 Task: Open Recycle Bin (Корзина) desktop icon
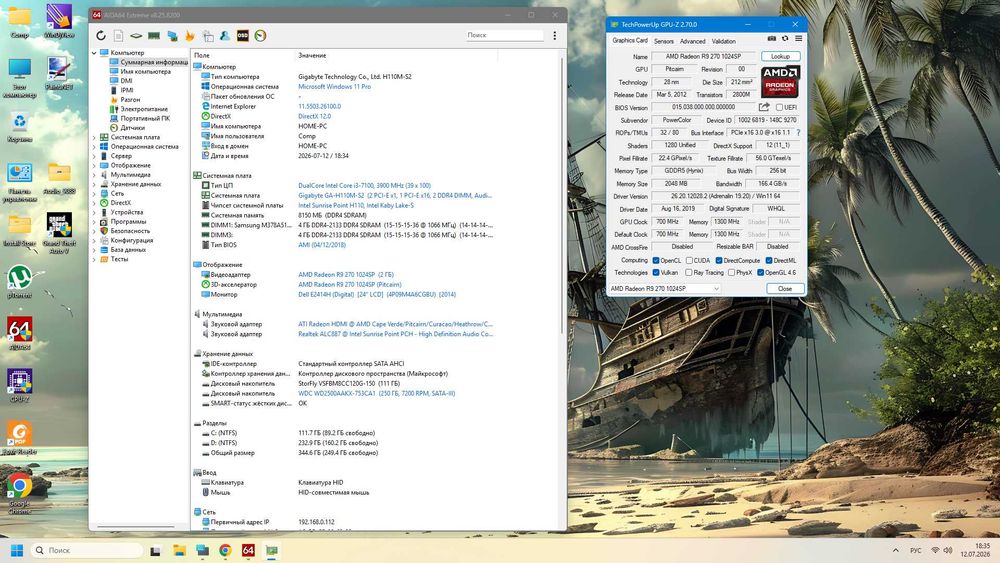(20, 126)
